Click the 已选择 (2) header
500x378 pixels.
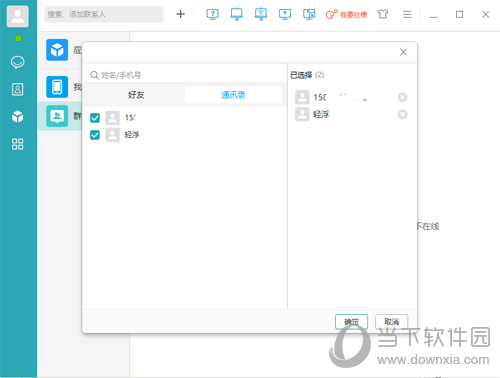tap(307, 75)
